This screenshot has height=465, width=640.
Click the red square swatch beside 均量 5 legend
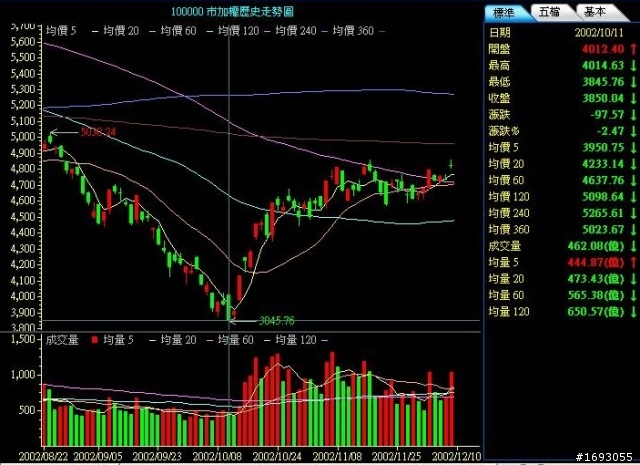point(95,340)
